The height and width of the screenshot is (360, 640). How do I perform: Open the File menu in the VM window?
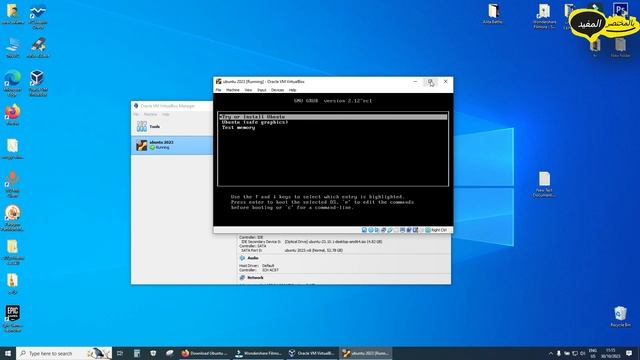218,90
